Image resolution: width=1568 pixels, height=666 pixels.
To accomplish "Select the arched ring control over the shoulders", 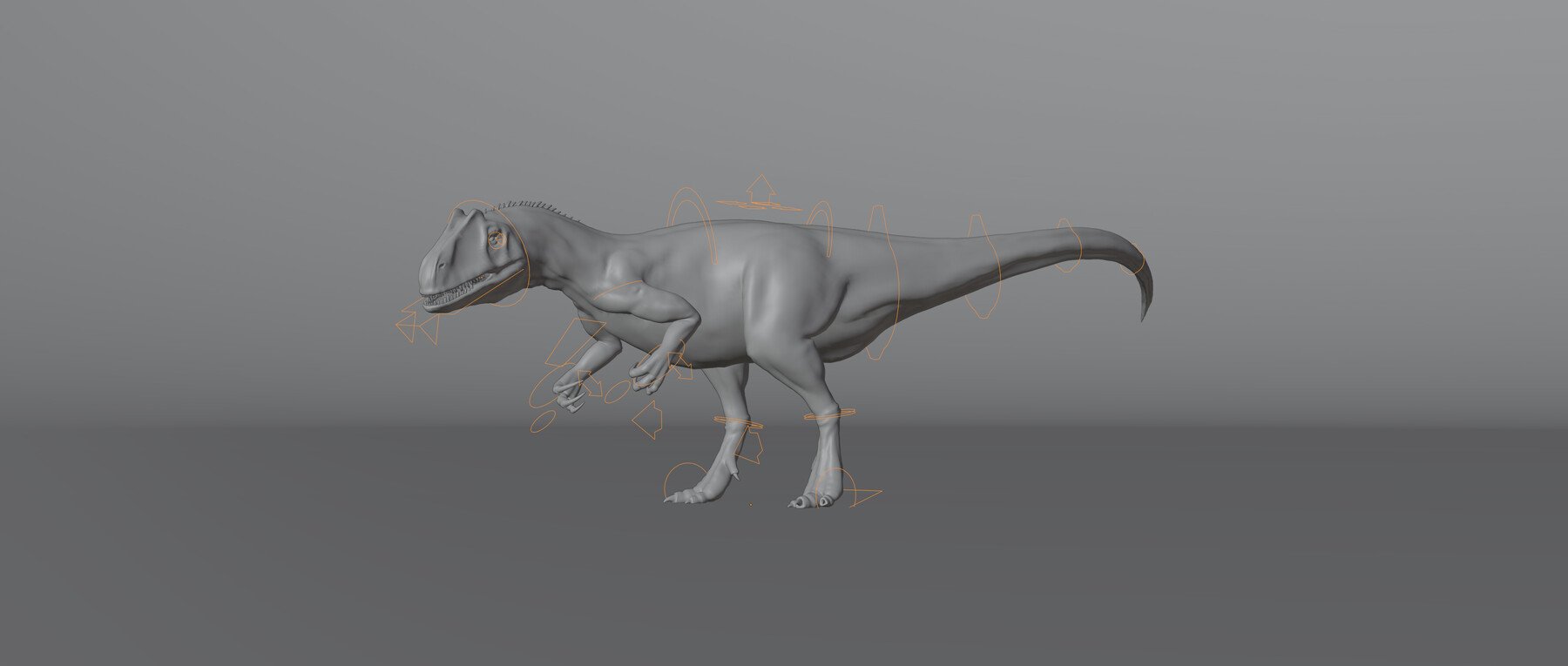I will pos(691,225).
